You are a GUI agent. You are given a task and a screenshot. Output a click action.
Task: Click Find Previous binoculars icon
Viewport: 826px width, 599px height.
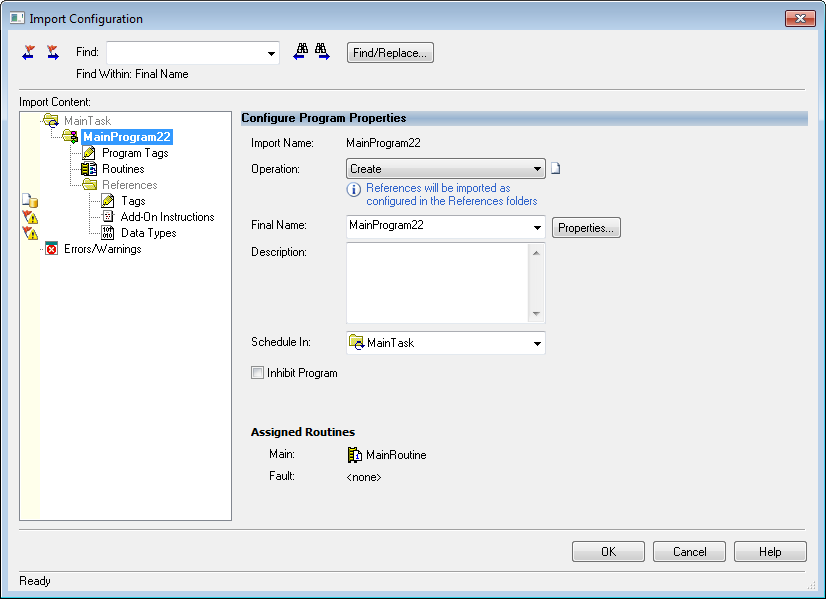point(300,52)
